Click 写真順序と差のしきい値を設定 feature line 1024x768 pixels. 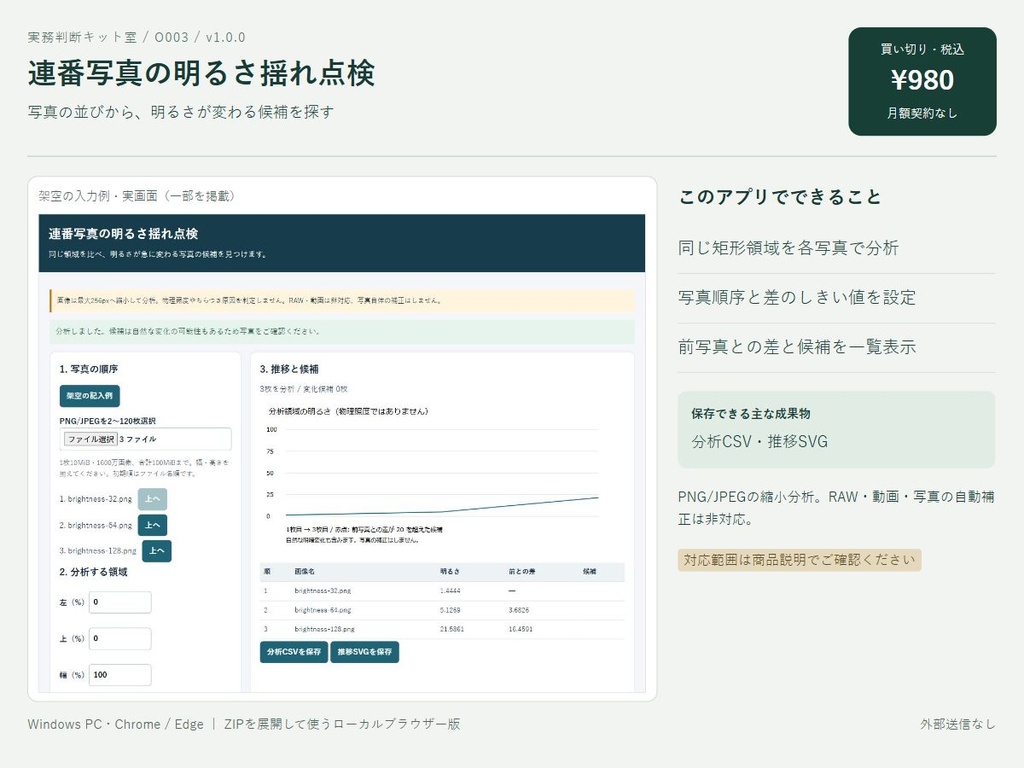(797, 298)
